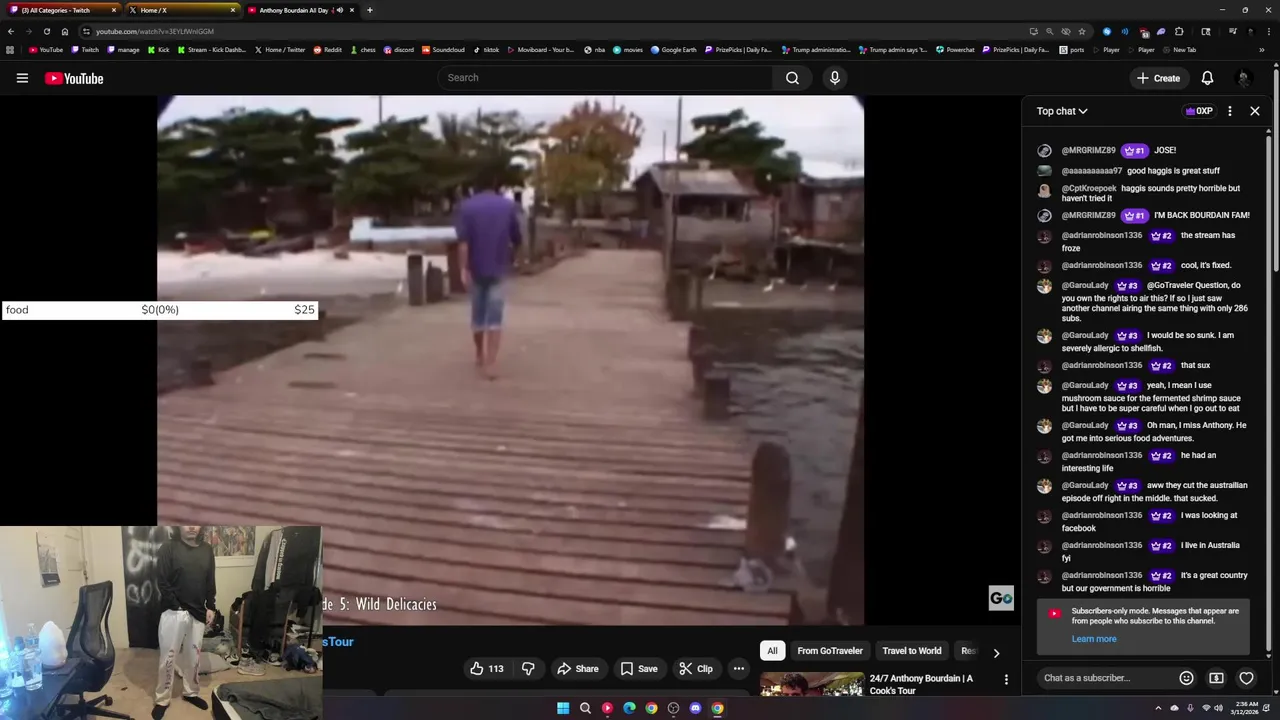Select the Anthony Bourdain All Day tab
The height and width of the screenshot is (720, 1280).
click(301, 10)
